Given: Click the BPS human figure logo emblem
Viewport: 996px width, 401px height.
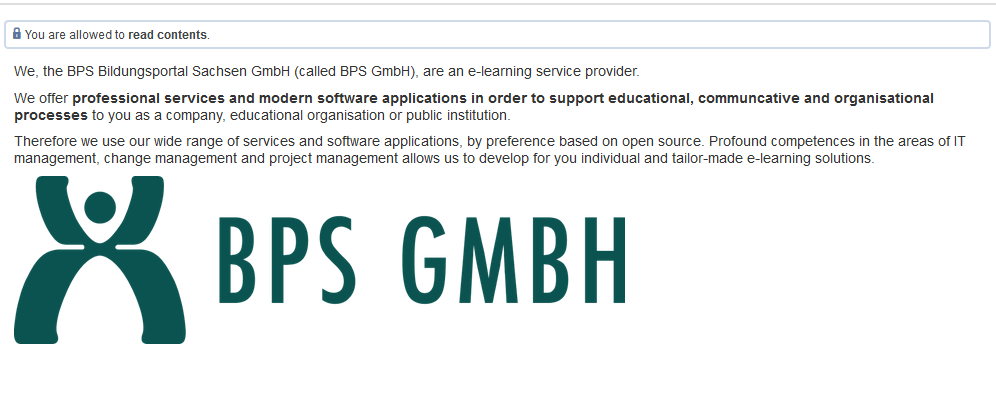Looking at the screenshot, I should pyautogui.click(x=100, y=260).
